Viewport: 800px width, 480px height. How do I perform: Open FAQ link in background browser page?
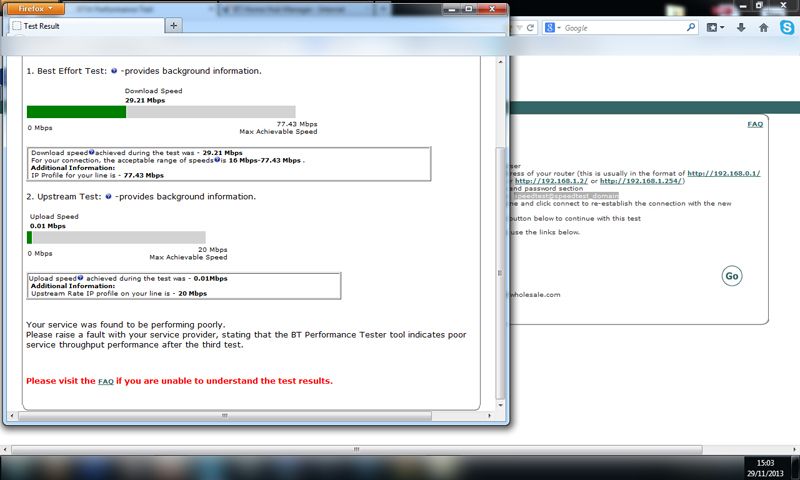click(x=755, y=124)
